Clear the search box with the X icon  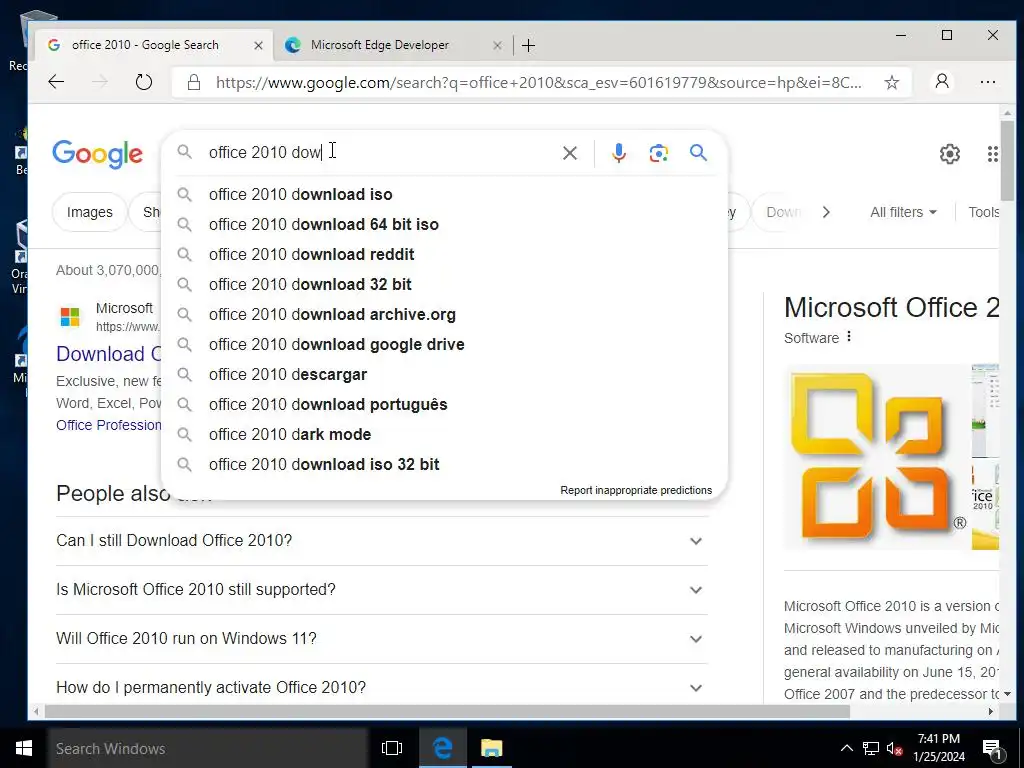pos(569,153)
